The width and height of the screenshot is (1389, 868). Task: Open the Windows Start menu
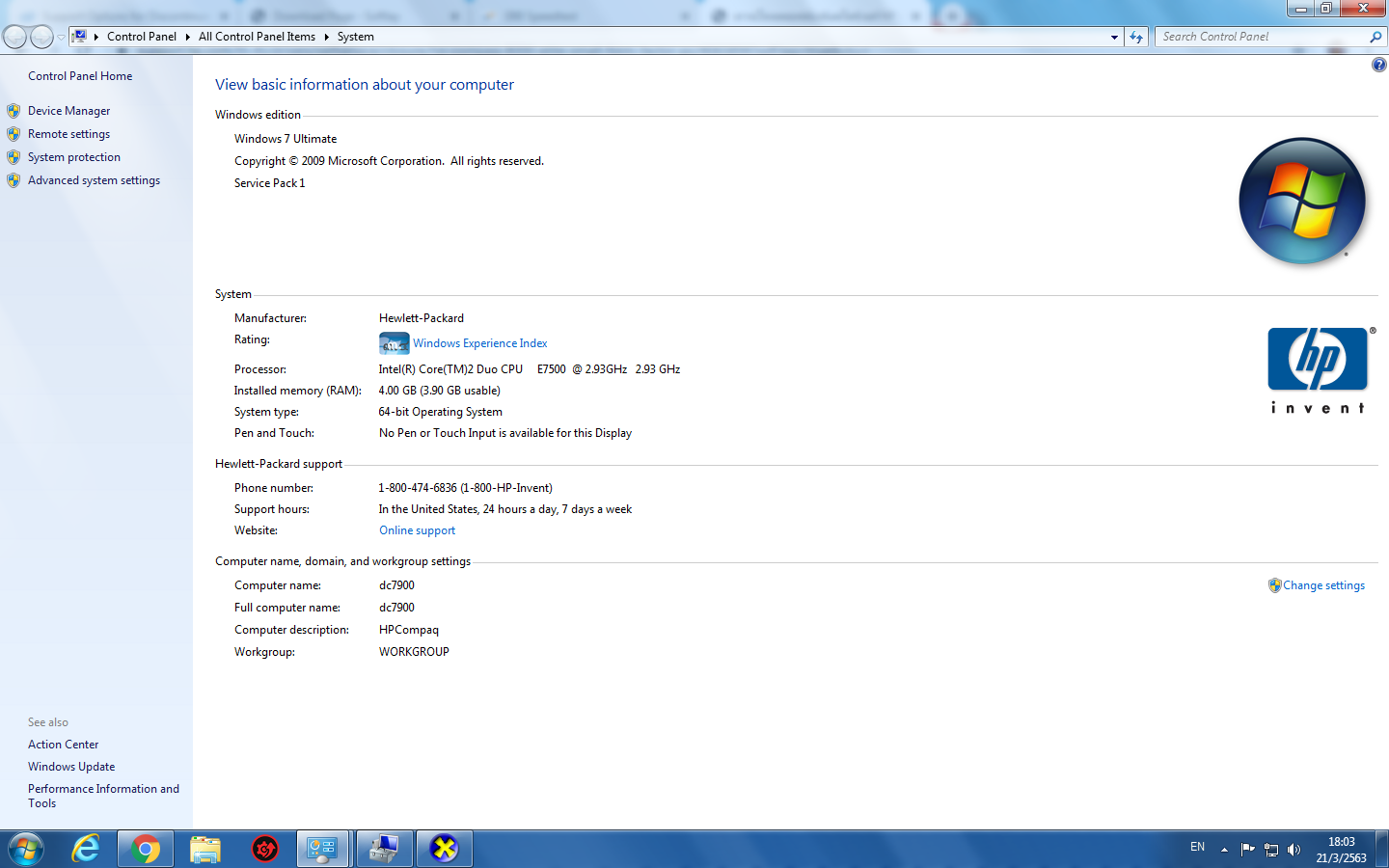25,849
